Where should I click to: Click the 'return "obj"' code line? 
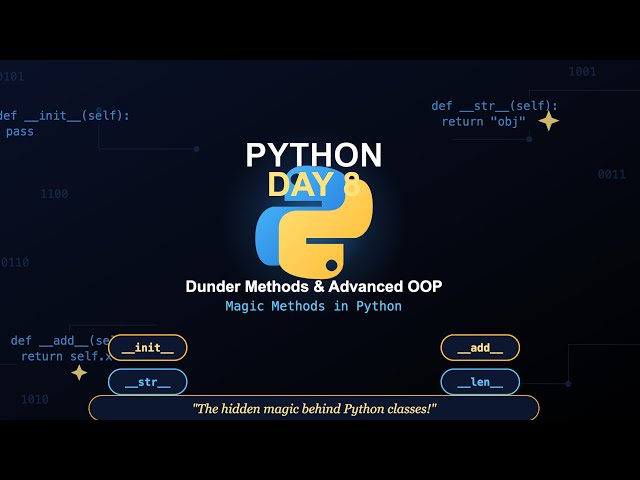[483, 121]
